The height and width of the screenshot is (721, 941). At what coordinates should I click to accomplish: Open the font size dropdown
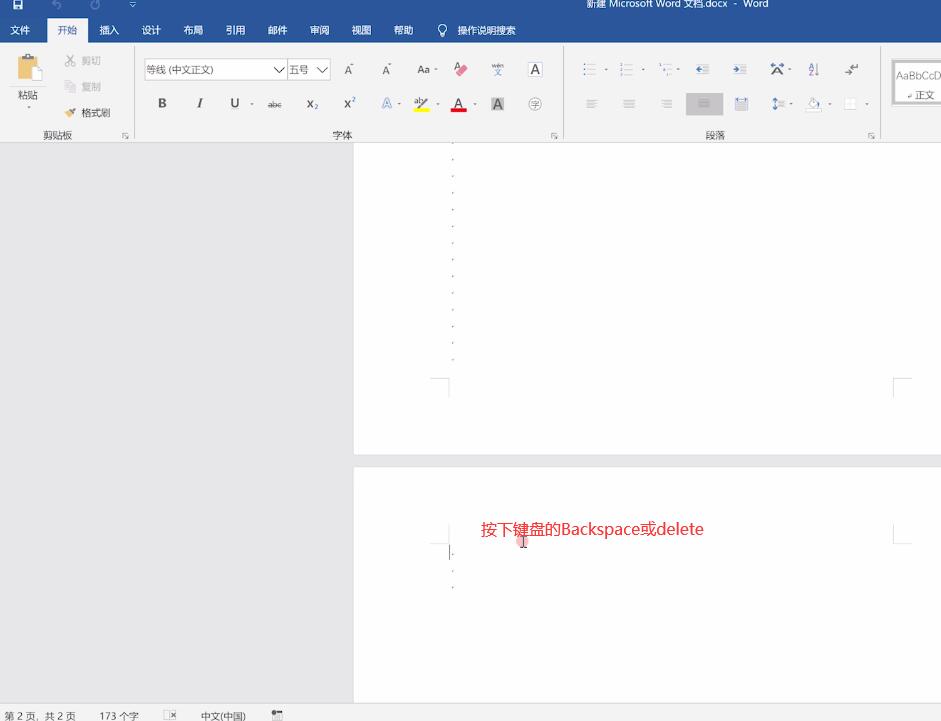322,70
